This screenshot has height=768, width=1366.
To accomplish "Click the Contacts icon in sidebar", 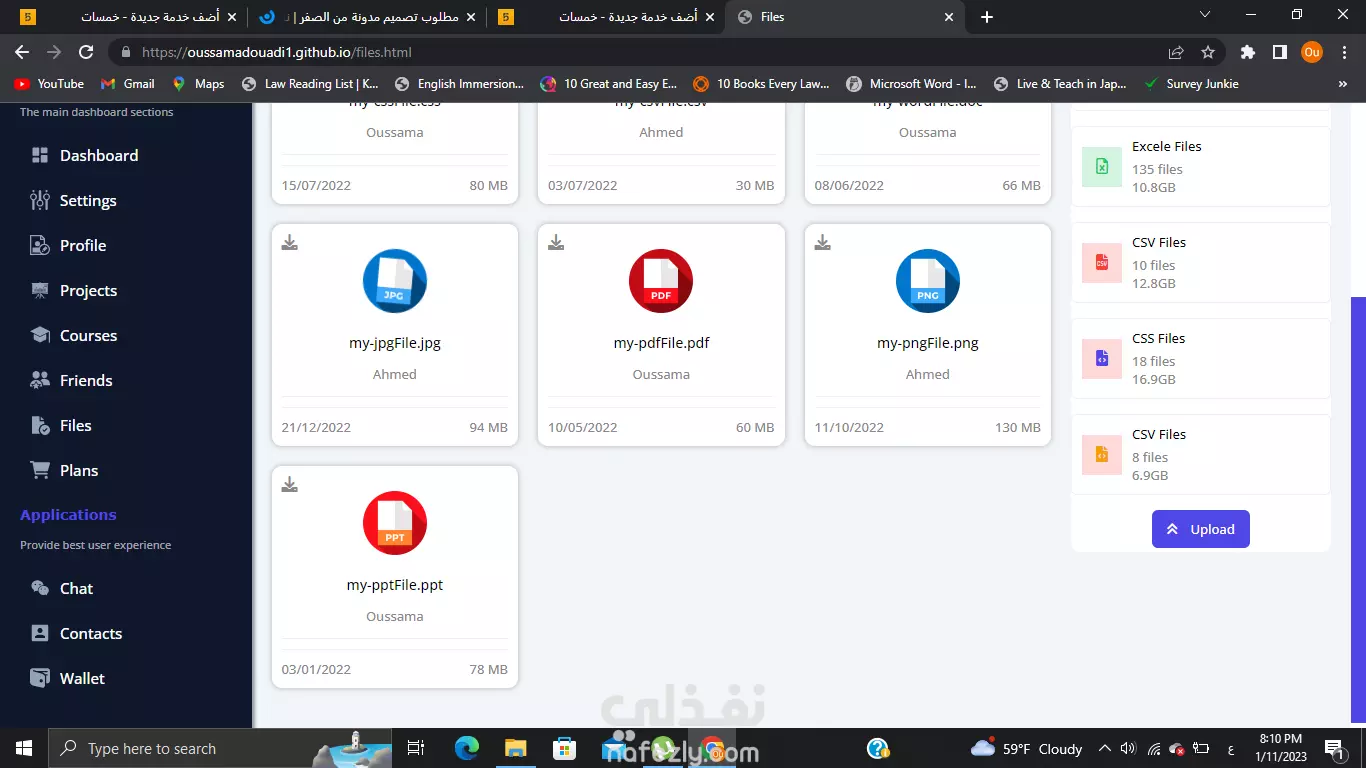I will tap(40, 633).
